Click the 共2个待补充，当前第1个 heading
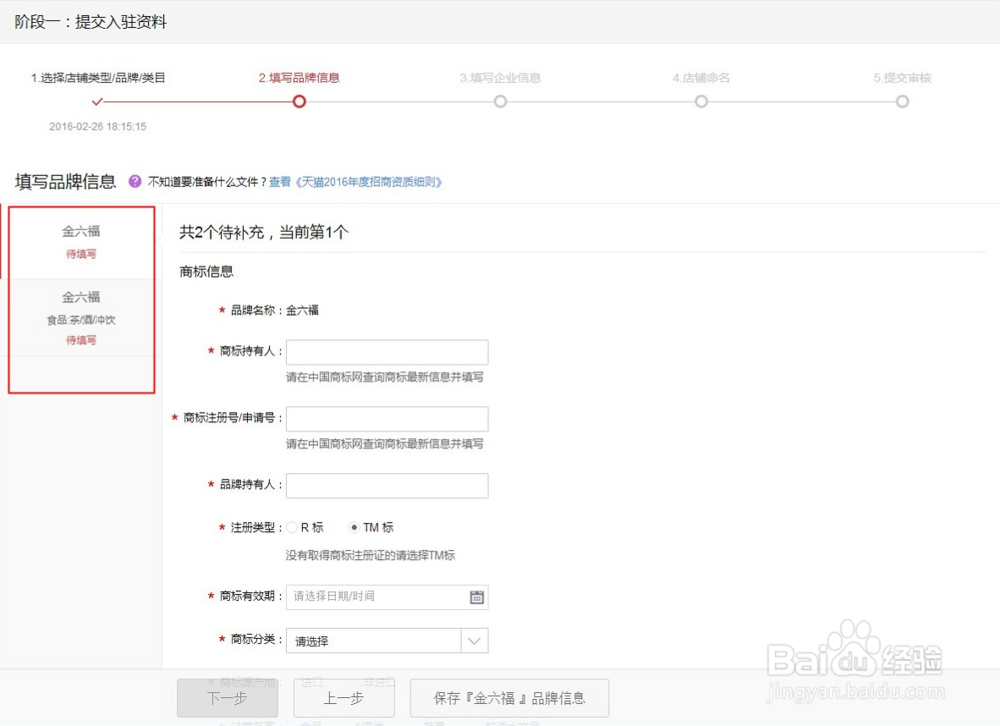The image size is (1000, 726). tap(263, 232)
